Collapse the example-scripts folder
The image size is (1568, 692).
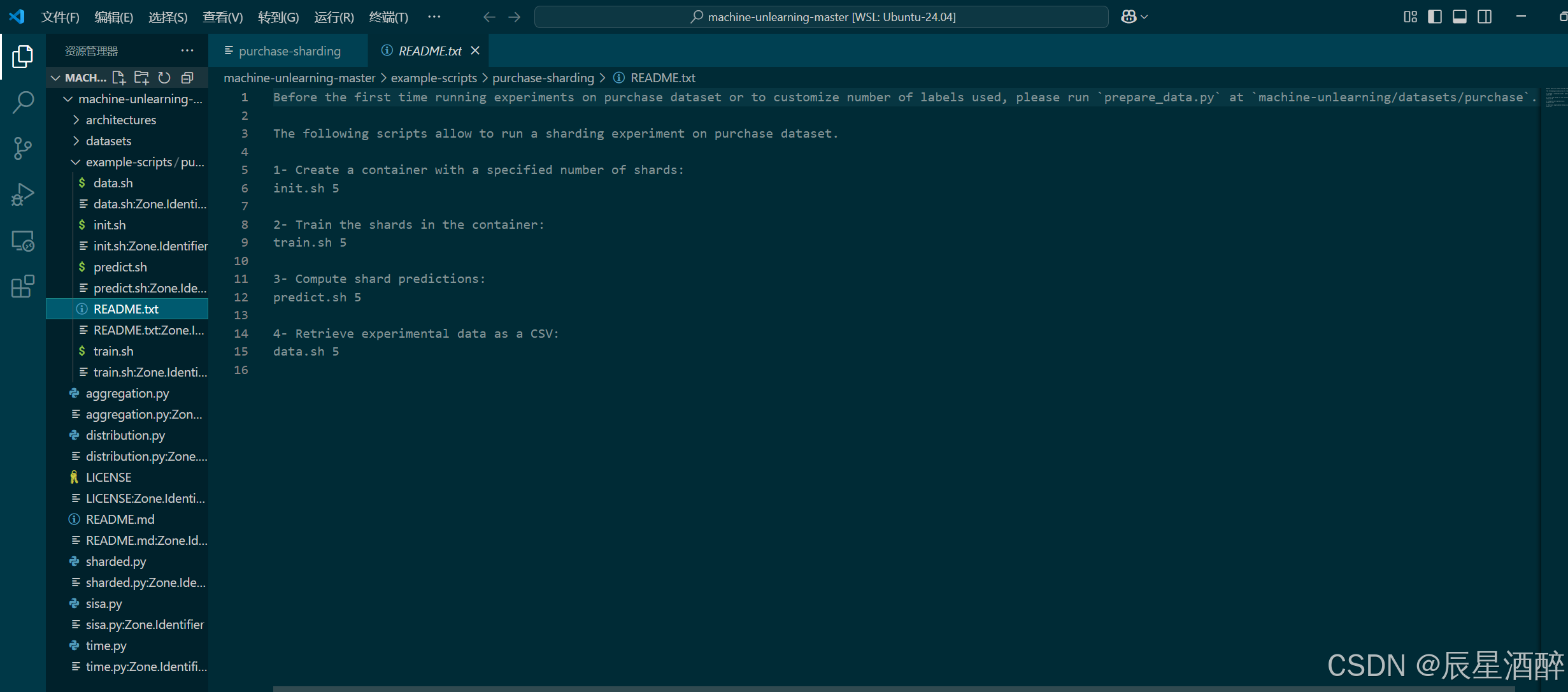point(129,162)
